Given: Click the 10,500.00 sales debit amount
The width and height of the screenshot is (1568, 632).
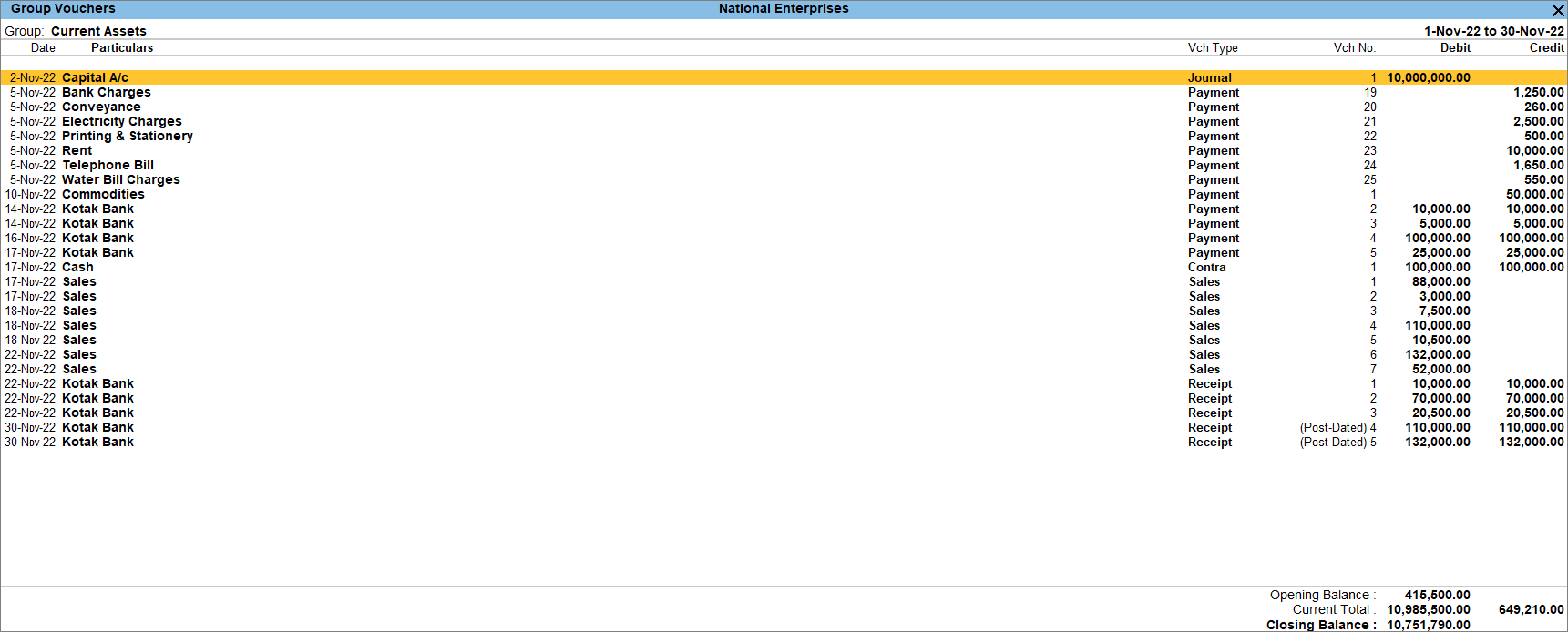Looking at the screenshot, I should 1441,340.
